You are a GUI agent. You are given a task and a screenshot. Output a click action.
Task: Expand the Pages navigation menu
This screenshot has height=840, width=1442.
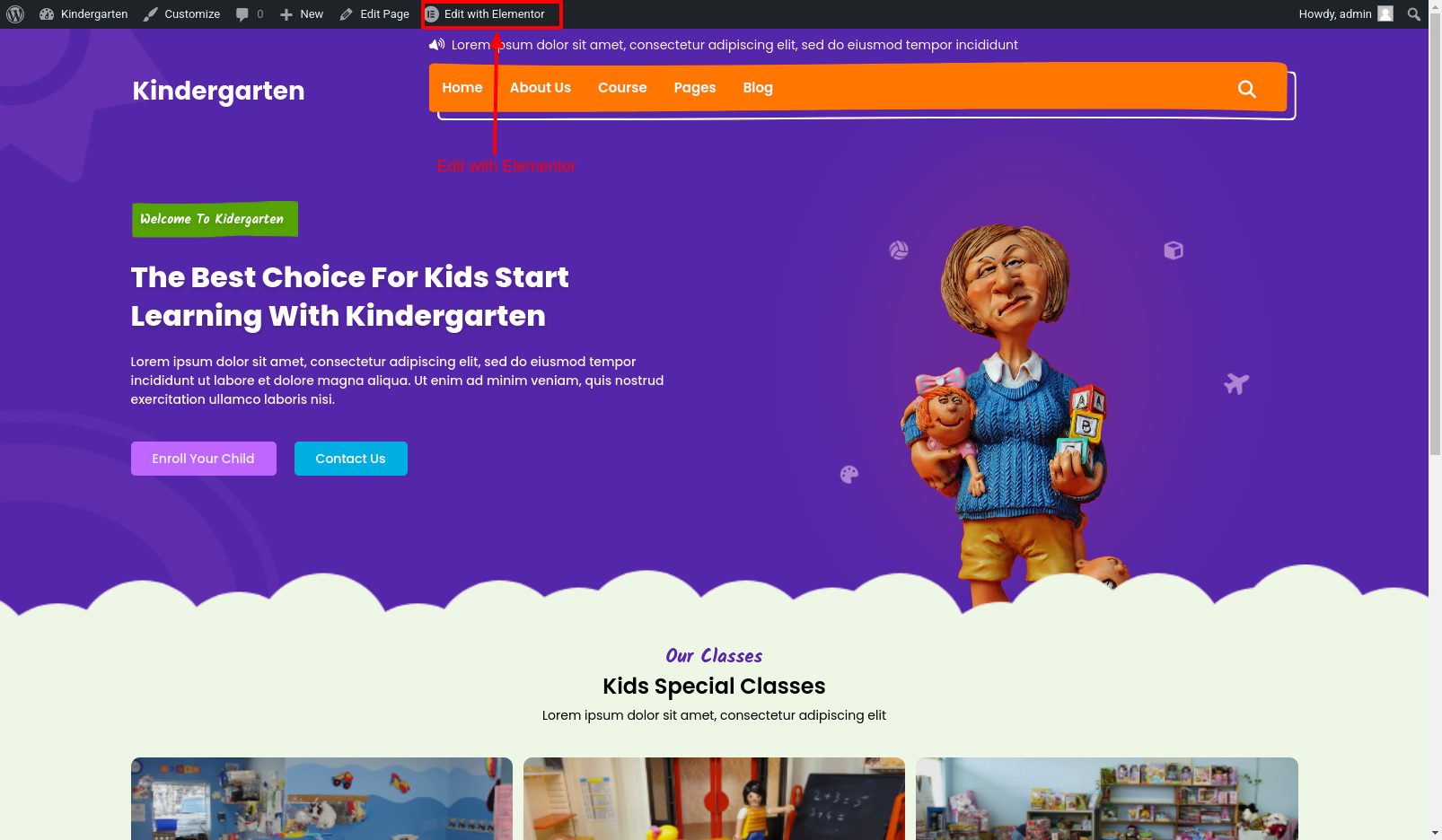click(695, 87)
